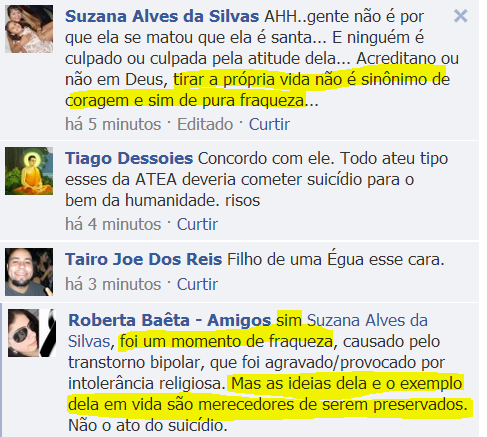The width and height of the screenshot is (487, 437).
Task: Open Suzana Alves da Silvas' profile picture
Action: coord(29,29)
